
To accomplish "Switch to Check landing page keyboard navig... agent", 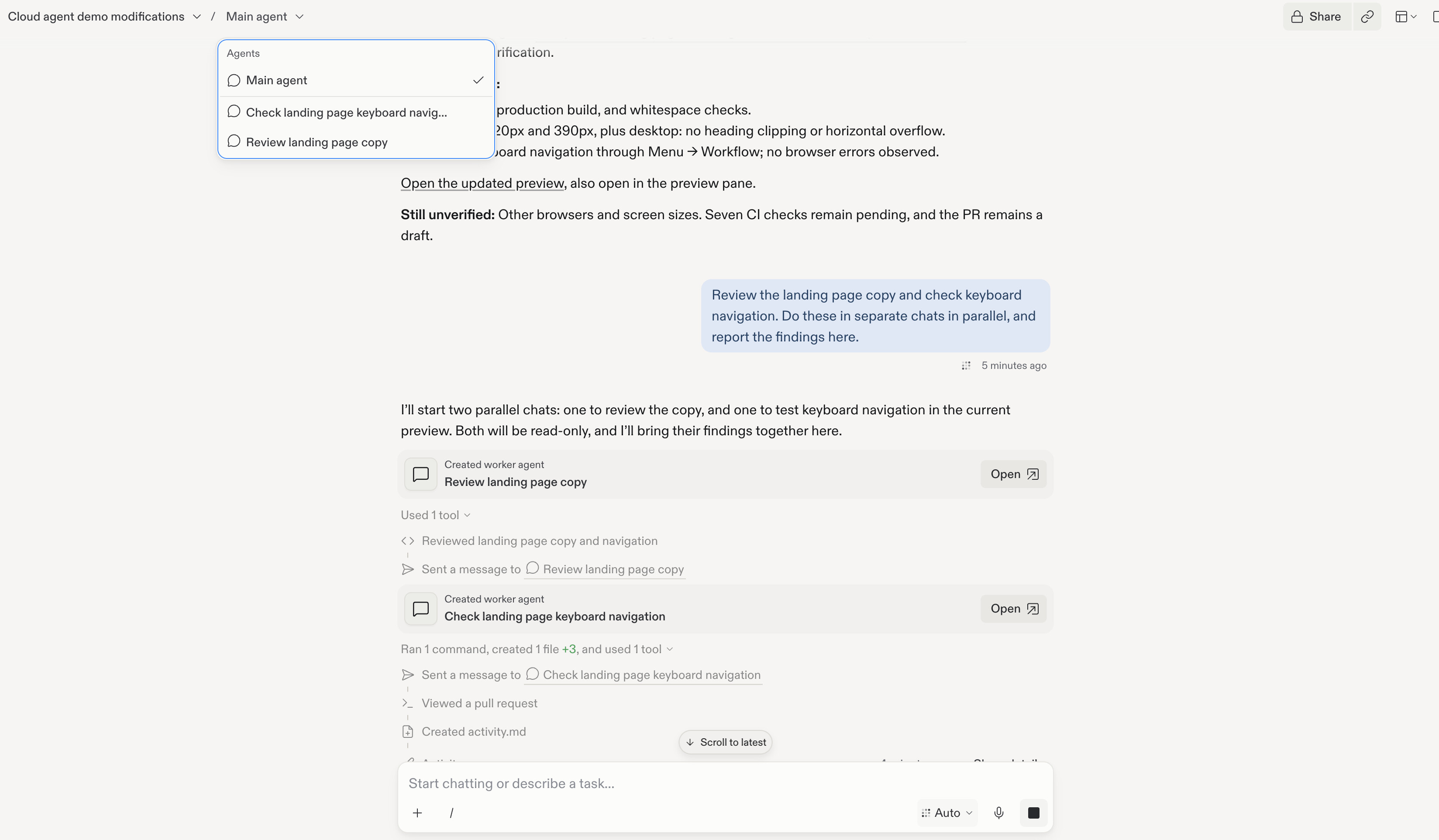I will 355,113.
